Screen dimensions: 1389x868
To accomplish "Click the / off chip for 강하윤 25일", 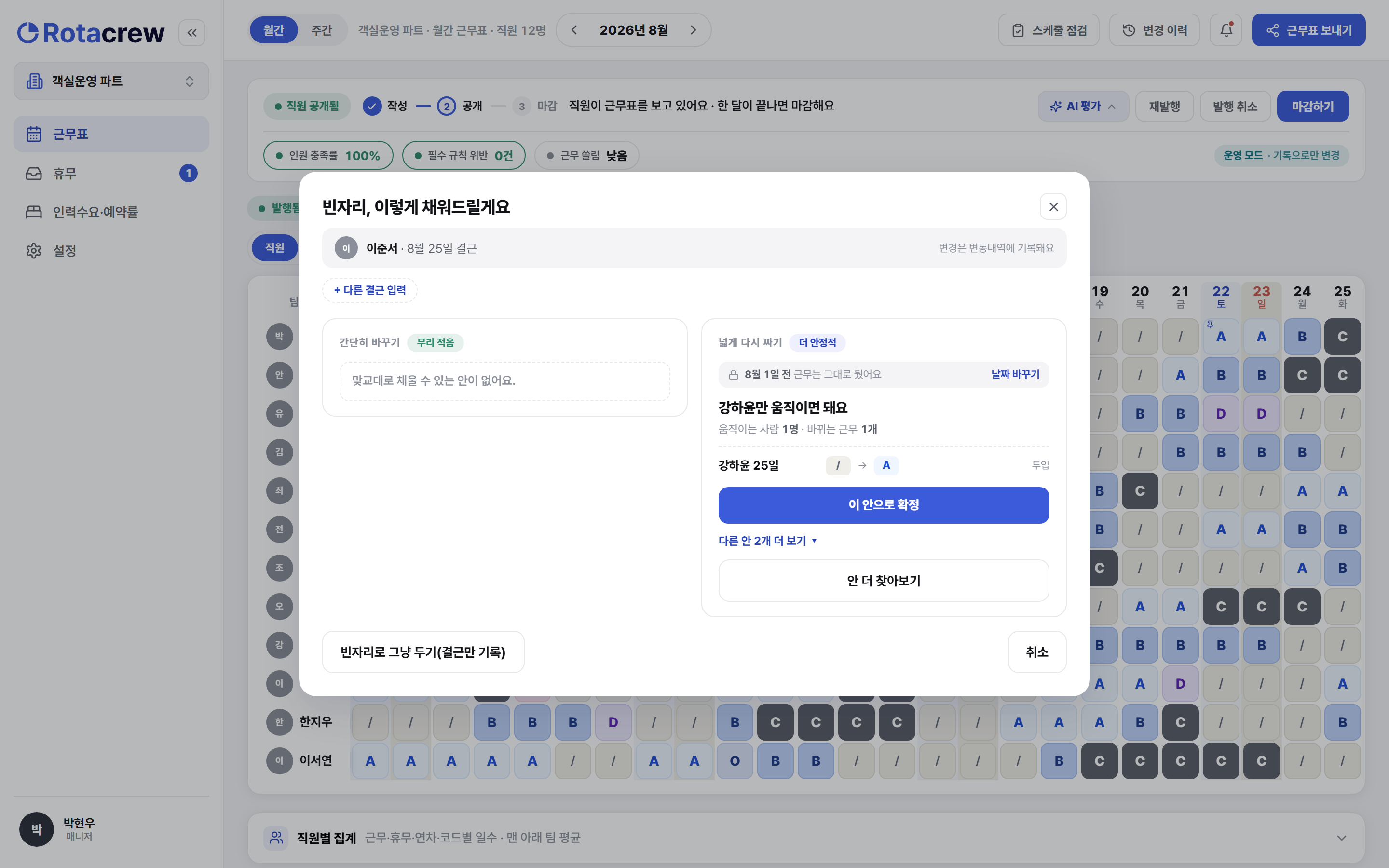I will [x=838, y=465].
